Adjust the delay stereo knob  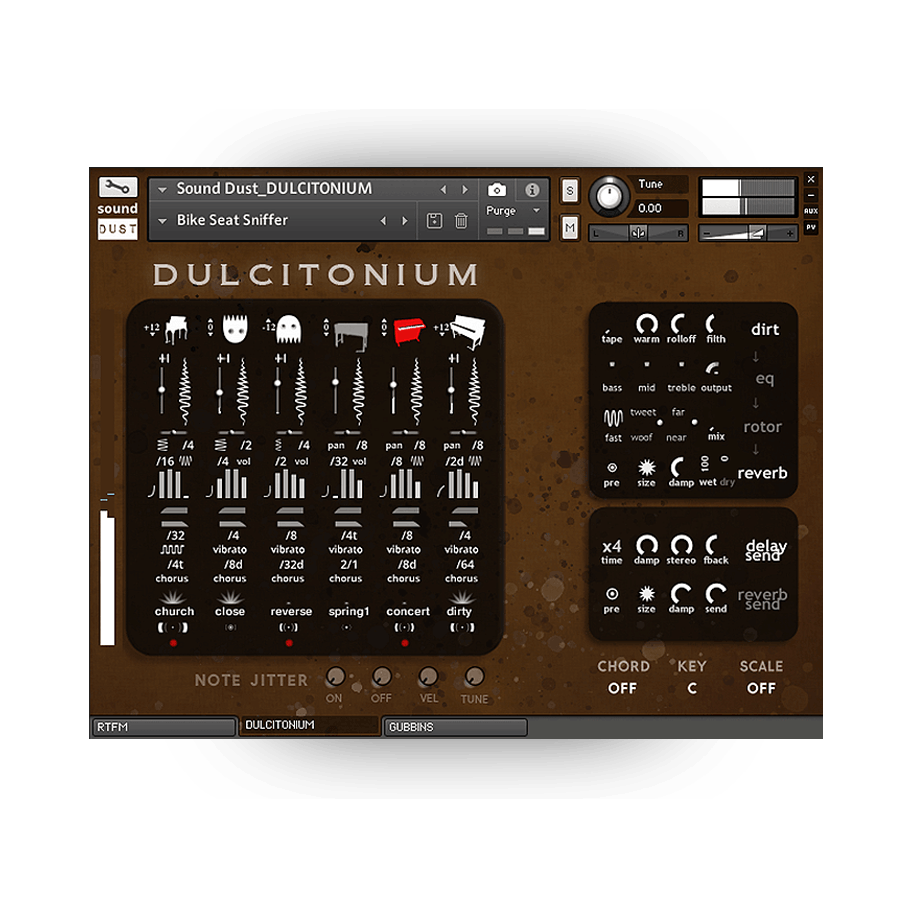[681, 545]
